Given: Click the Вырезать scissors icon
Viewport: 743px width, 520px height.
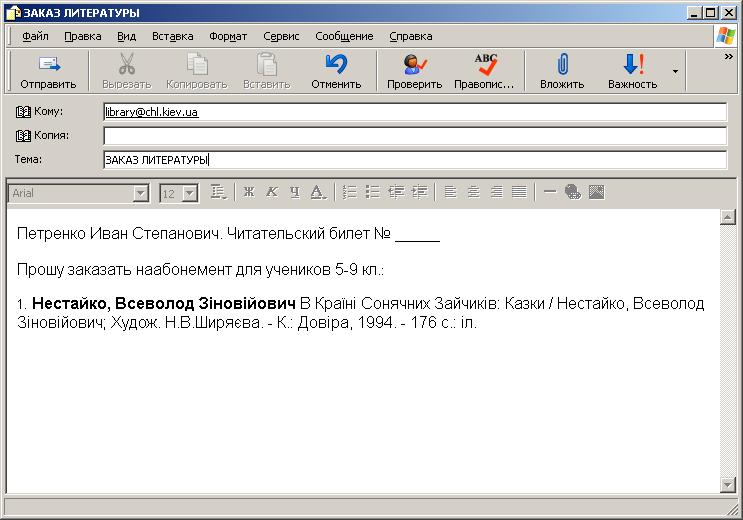Looking at the screenshot, I should click(x=127, y=64).
